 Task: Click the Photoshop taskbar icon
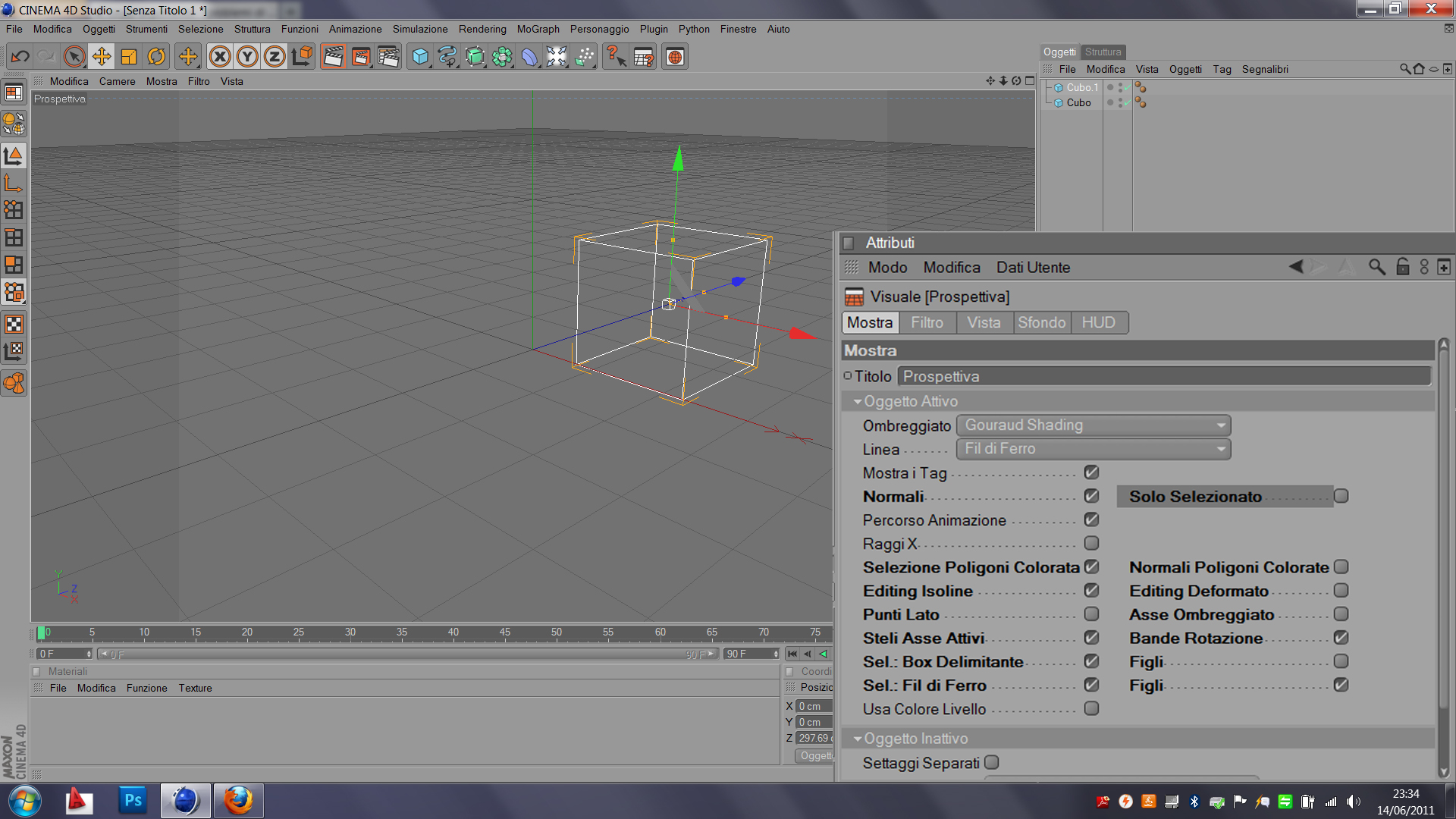pyautogui.click(x=133, y=801)
